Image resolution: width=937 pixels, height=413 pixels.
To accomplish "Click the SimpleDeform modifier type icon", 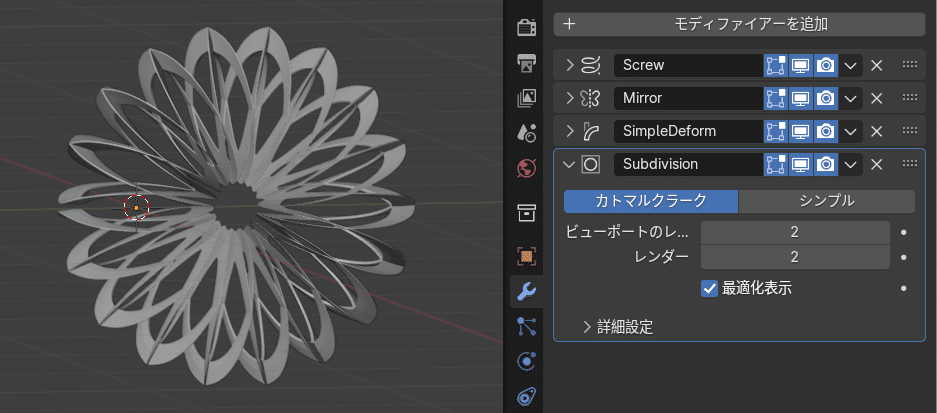I will tap(590, 131).
